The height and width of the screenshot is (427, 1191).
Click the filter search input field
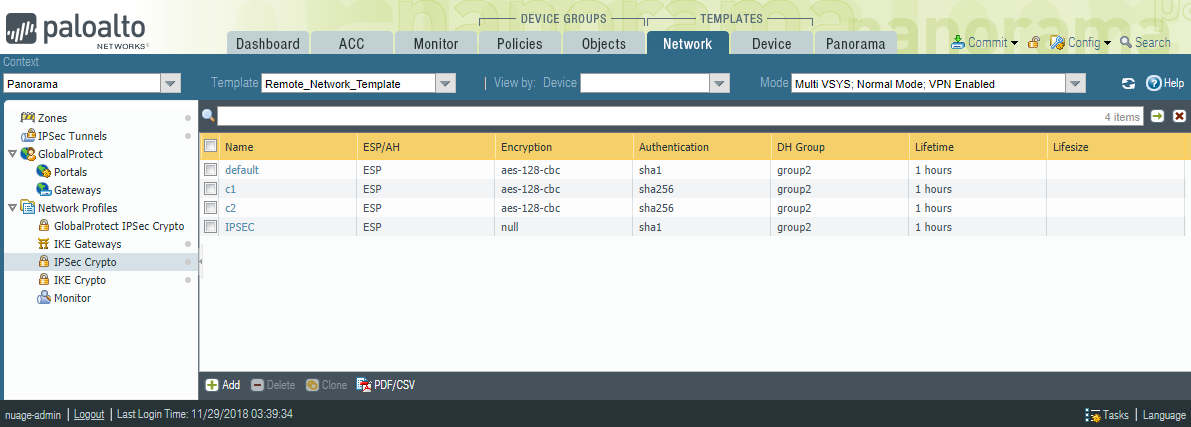click(660, 117)
